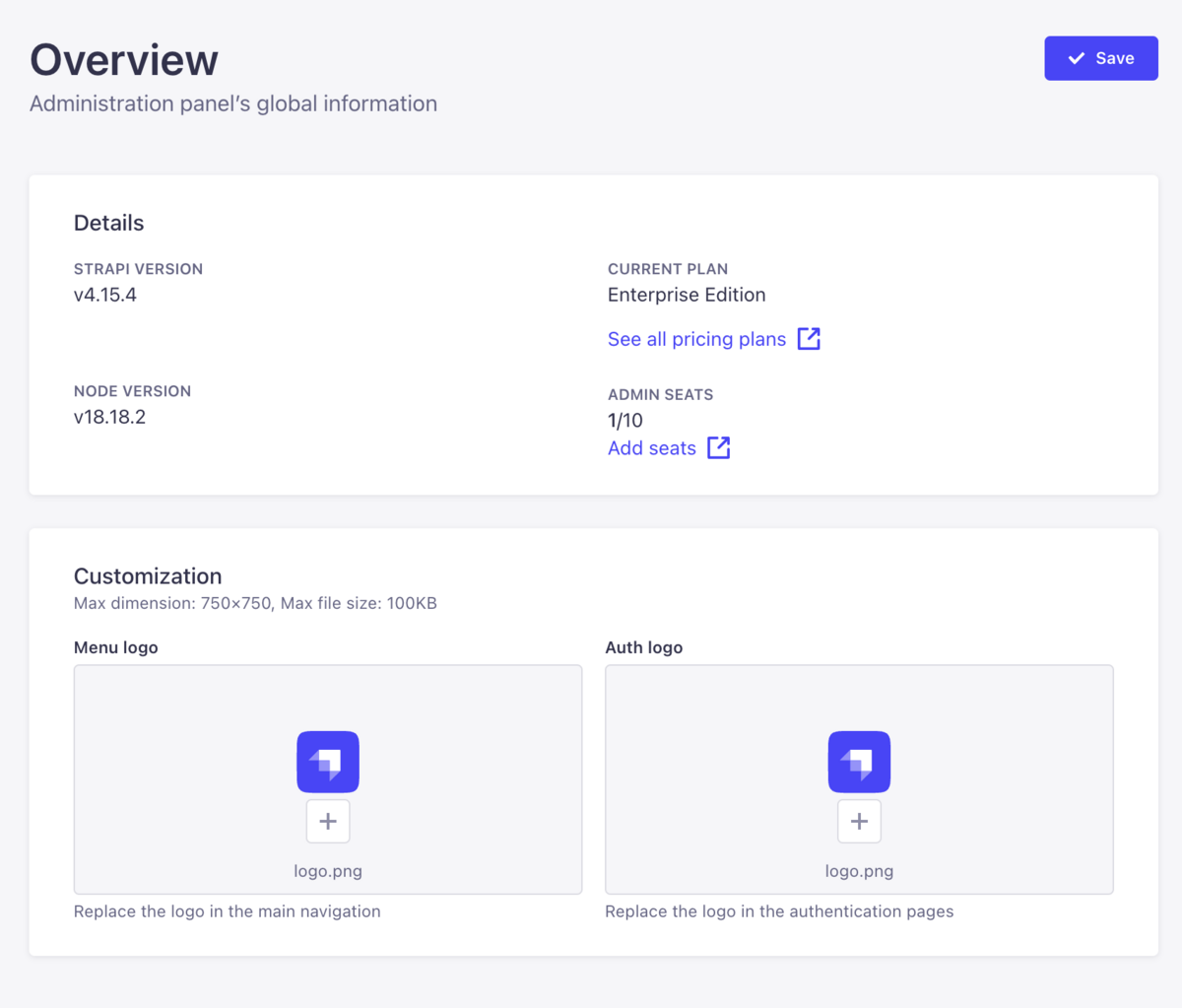The image size is (1182, 1008).
Task: Click logo.png filename in Auth logo box
Action: [x=859, y=872]
